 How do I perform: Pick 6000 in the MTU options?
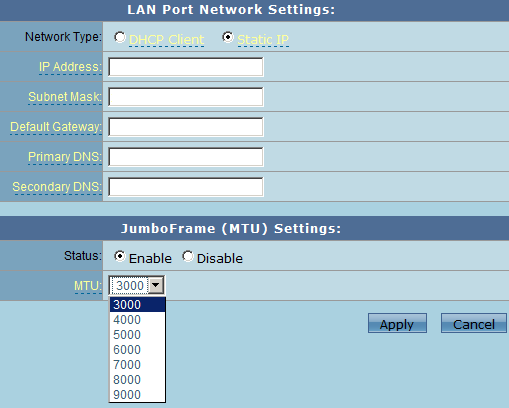137,350
